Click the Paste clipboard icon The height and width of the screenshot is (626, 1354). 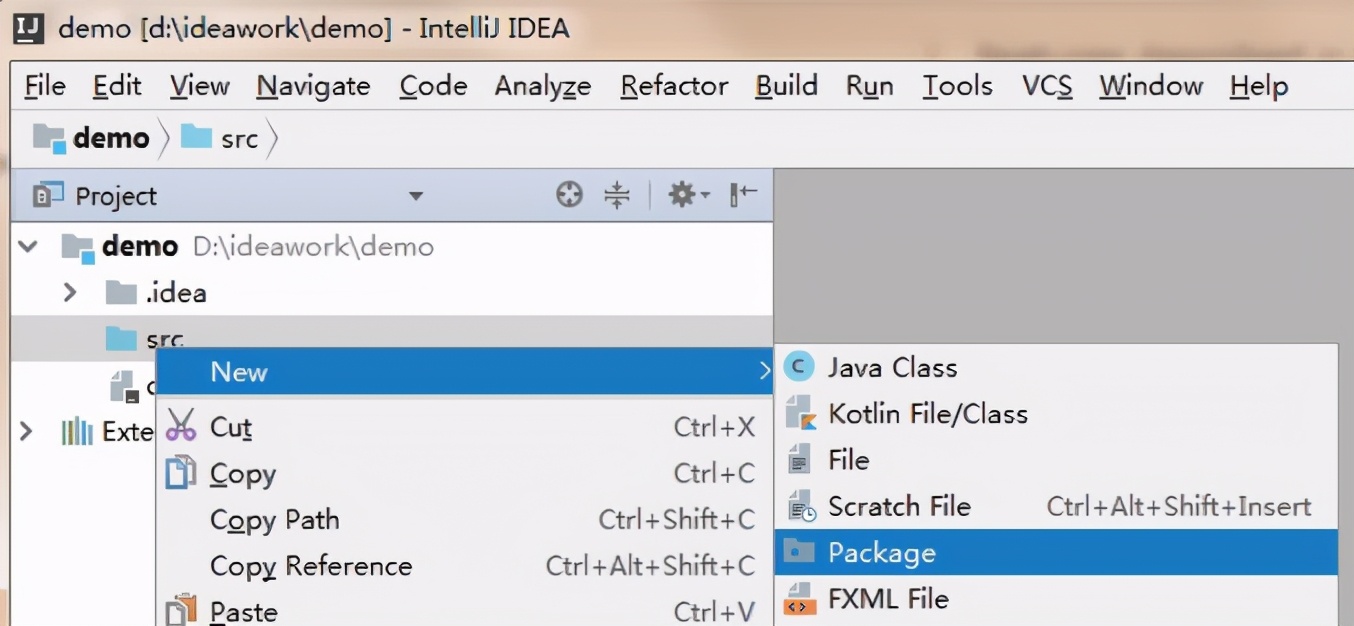[x=180, y=609]
